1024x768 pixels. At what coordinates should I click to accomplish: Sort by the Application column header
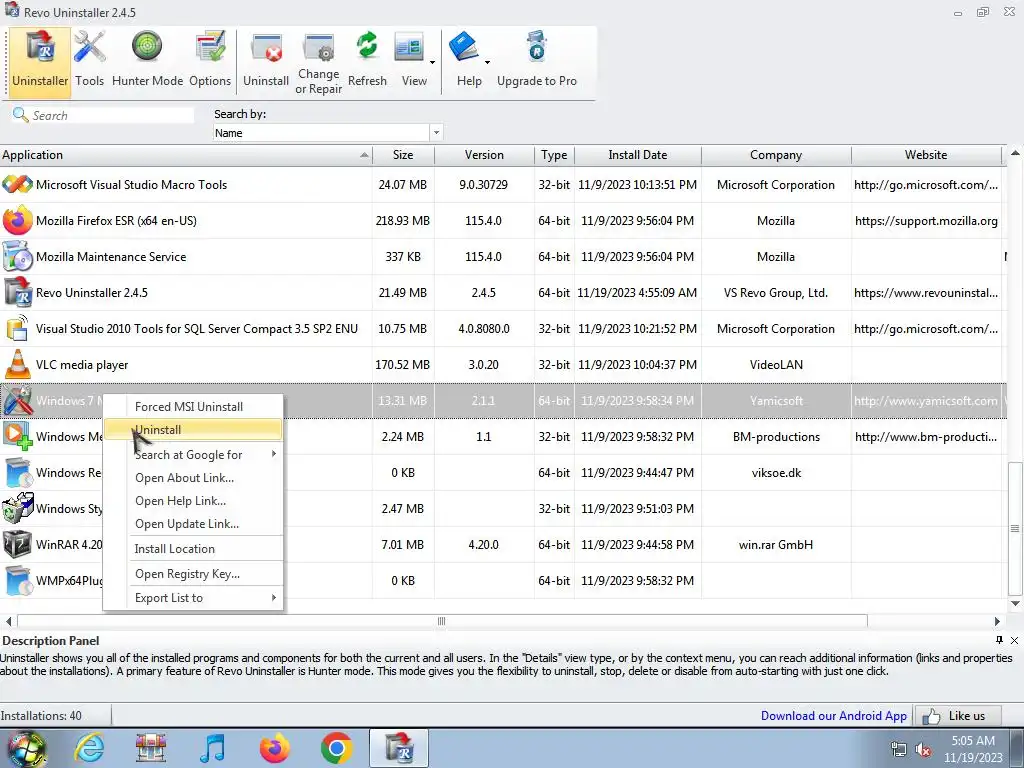point(186,155)
